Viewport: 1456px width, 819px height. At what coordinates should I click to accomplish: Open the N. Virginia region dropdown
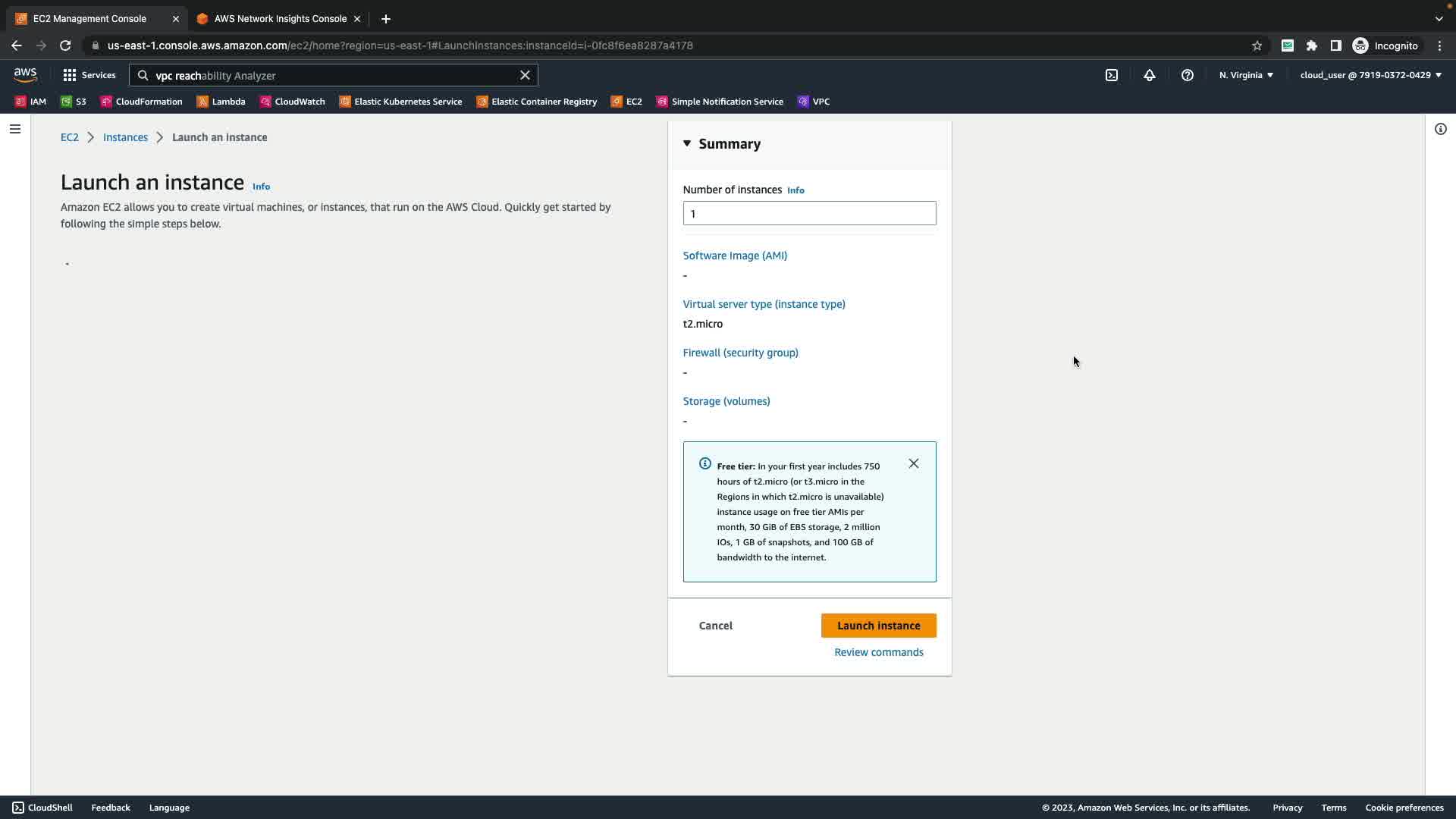pos(1245,75)
